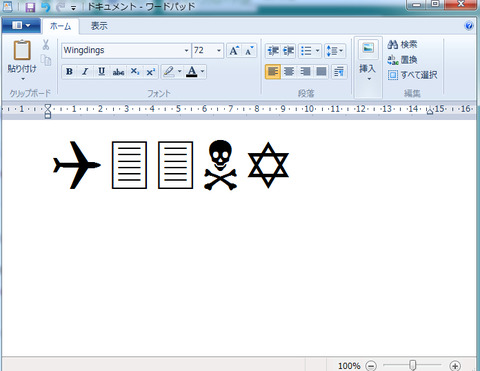Open the Paste dropdown arrow
Image resolution: width=480 pixels, height=371 pixels.
point(23,79)
